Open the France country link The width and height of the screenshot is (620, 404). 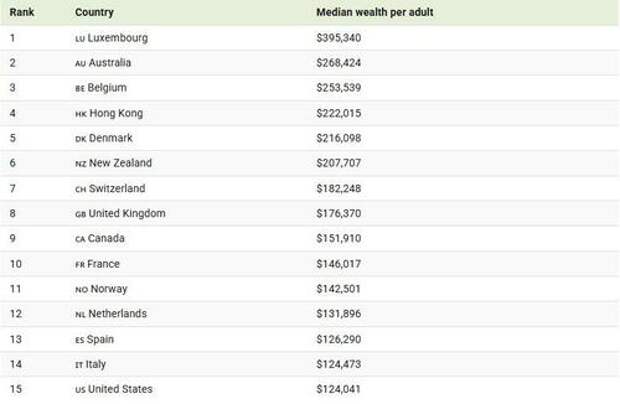[x=104, y=264]
